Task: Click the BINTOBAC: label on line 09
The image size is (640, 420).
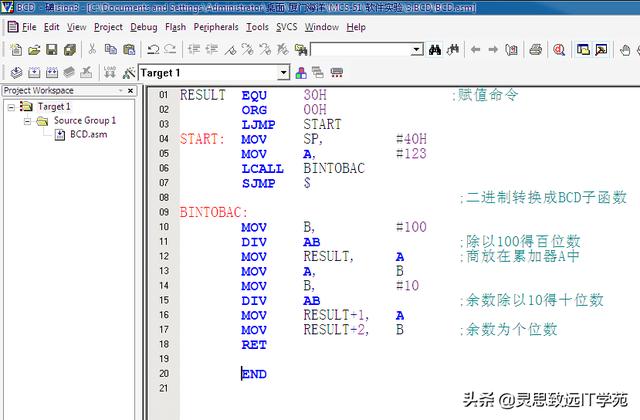Action: click(213, 212)
